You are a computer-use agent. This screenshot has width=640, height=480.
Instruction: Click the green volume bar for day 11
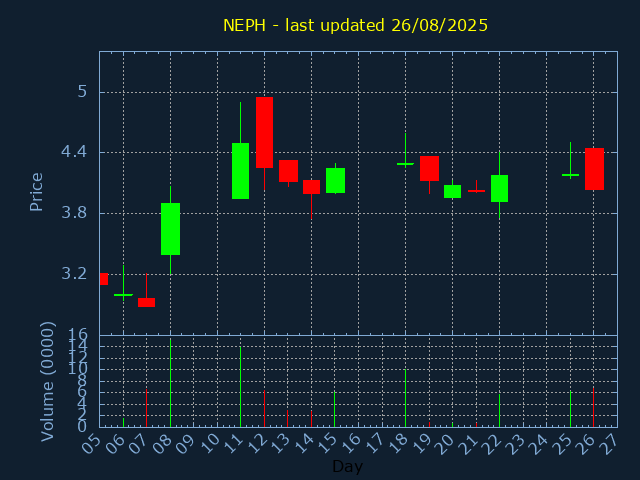[240, 387]
